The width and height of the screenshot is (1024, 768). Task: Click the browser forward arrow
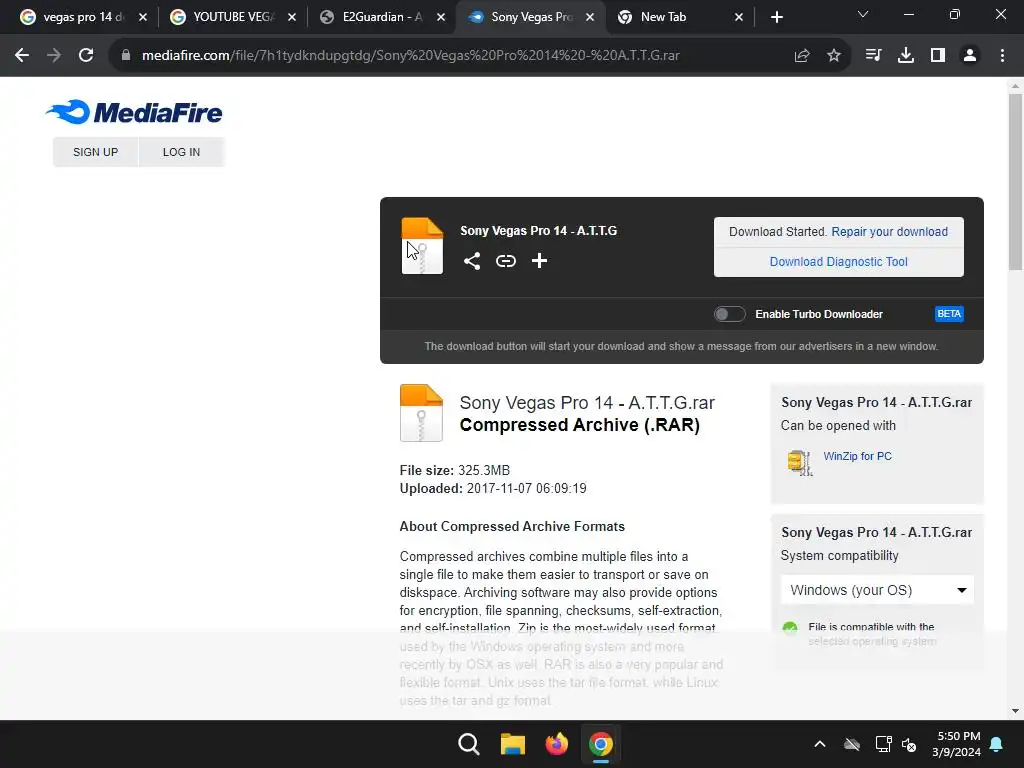[x=54, y=56]
